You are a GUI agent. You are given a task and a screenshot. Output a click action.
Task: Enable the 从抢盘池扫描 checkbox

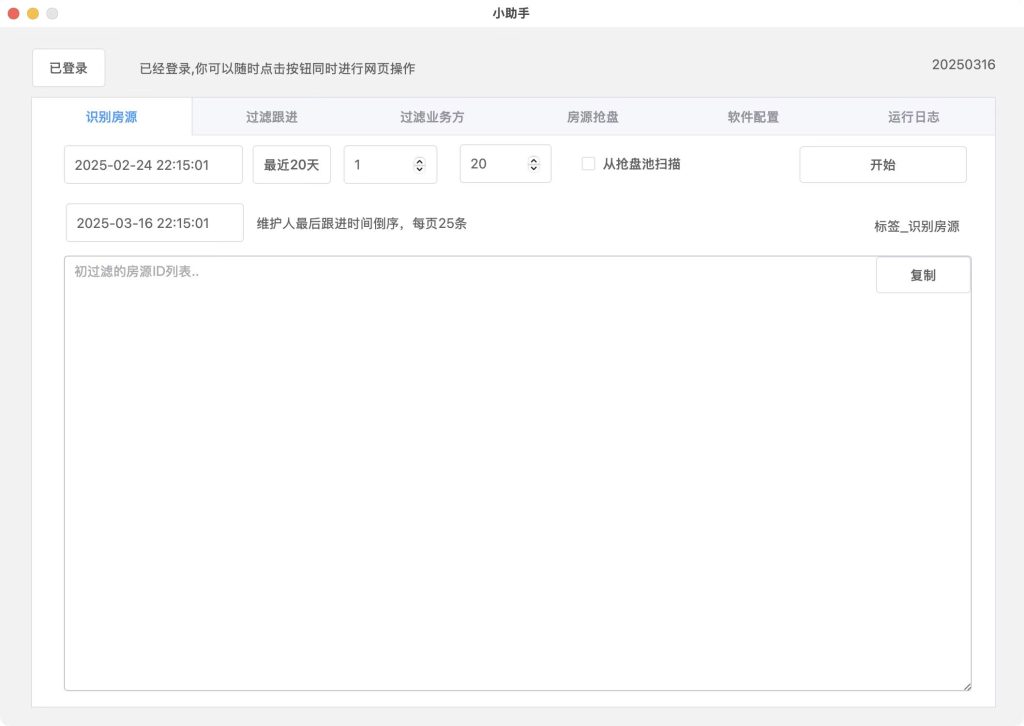pos(588,164)
